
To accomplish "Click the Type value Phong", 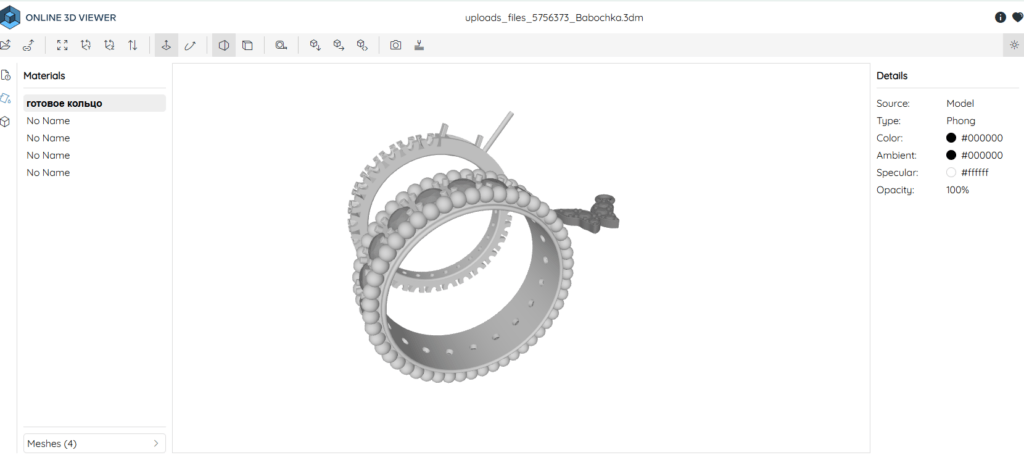I will (x=961, y=121).
